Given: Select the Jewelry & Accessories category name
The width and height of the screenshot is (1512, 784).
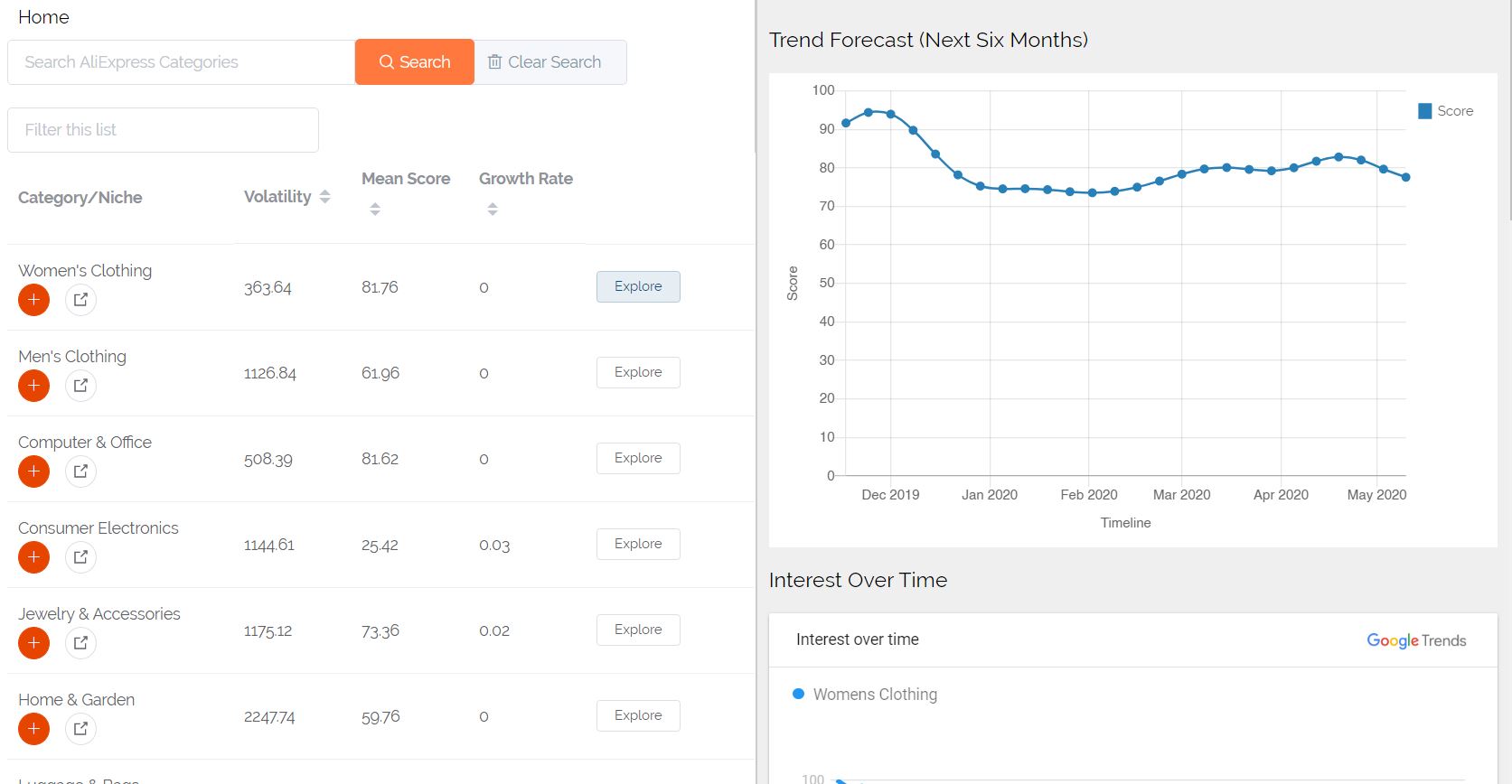Looking at the screenshot, I should (99, 613).
